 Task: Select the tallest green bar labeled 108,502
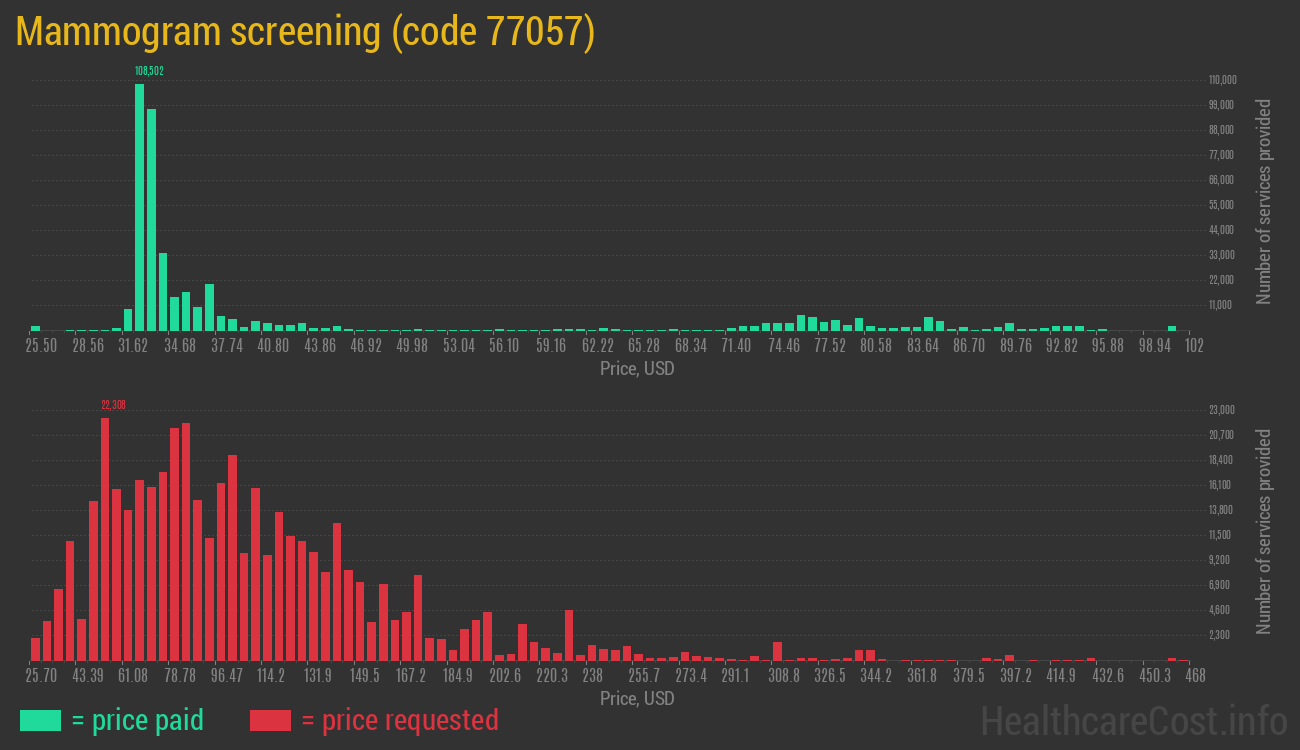coord(140,206)
